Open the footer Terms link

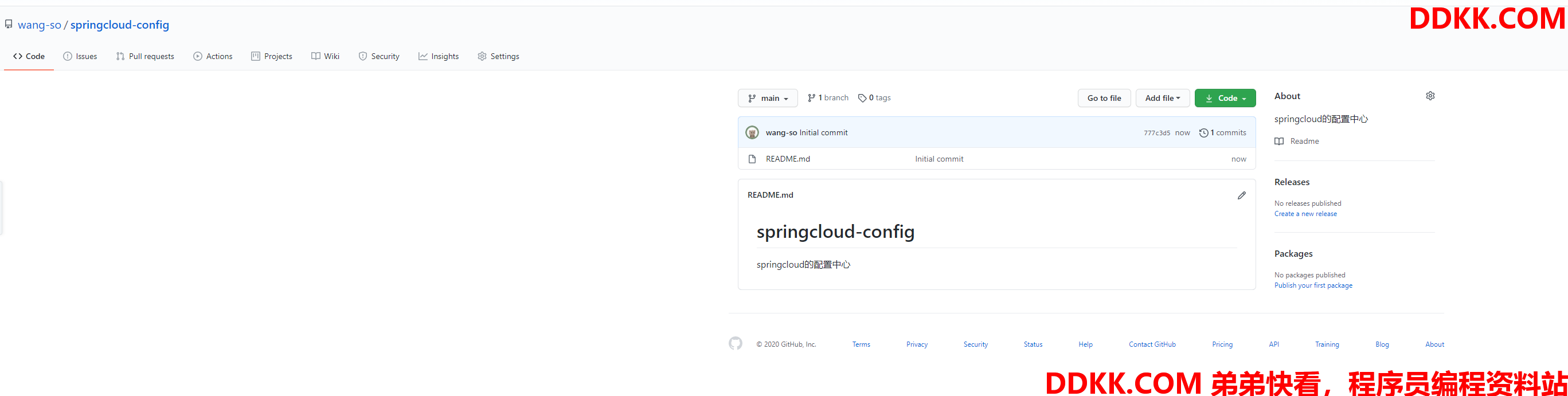pos(861,344)
